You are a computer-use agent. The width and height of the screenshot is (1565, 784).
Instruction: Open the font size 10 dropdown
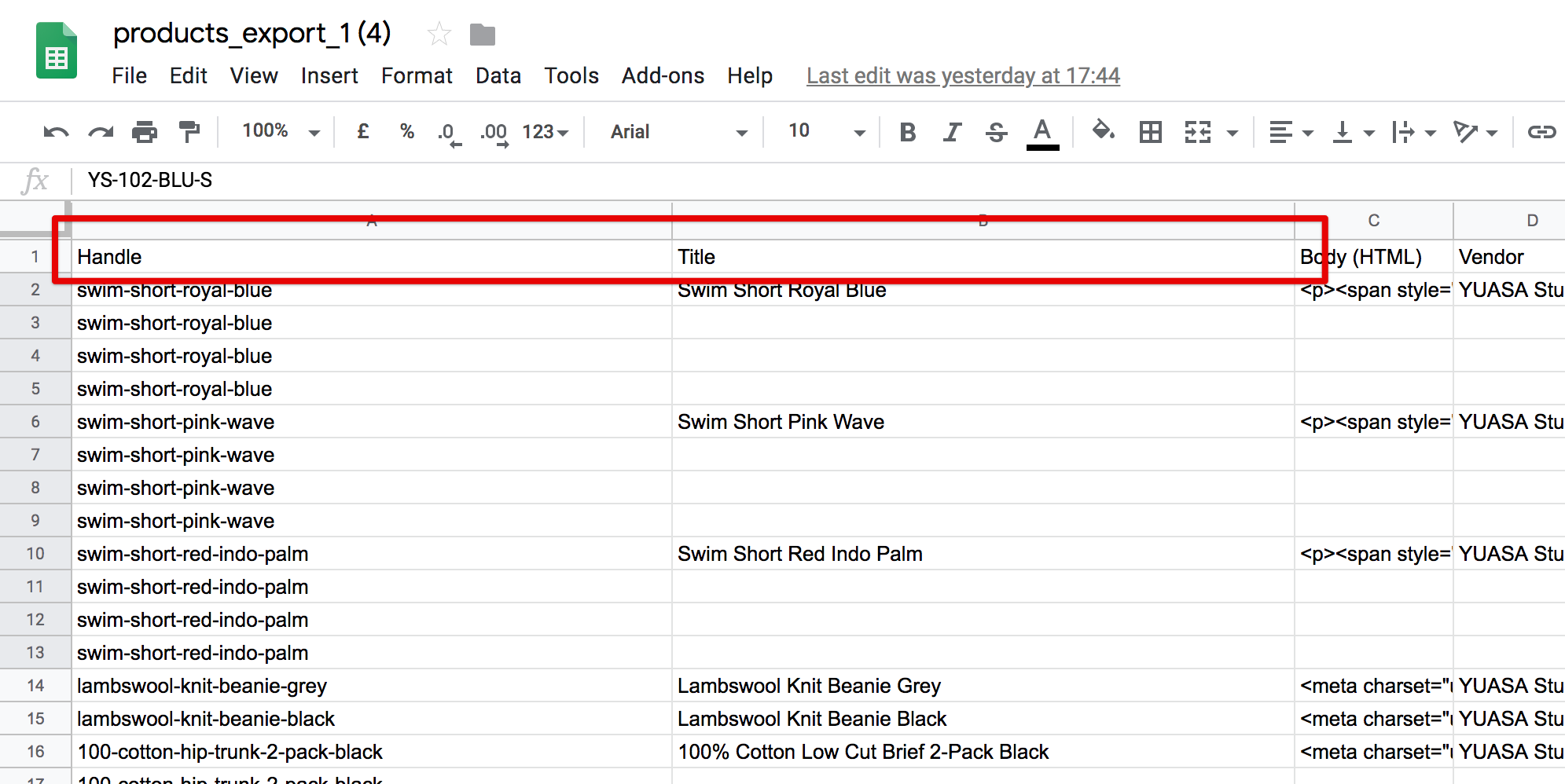point(825,131)
